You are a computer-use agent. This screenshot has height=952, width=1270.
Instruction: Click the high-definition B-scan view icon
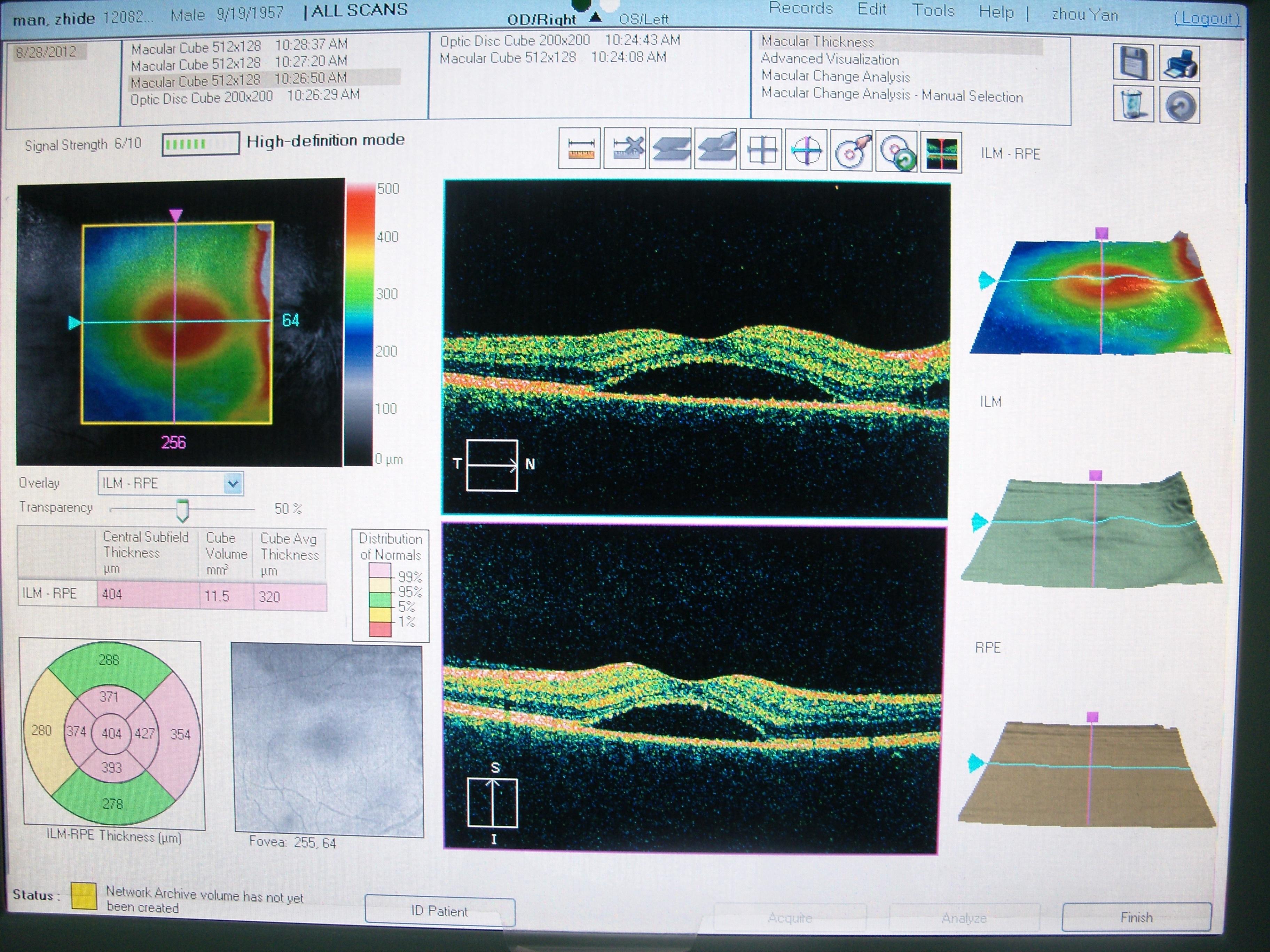942,152
